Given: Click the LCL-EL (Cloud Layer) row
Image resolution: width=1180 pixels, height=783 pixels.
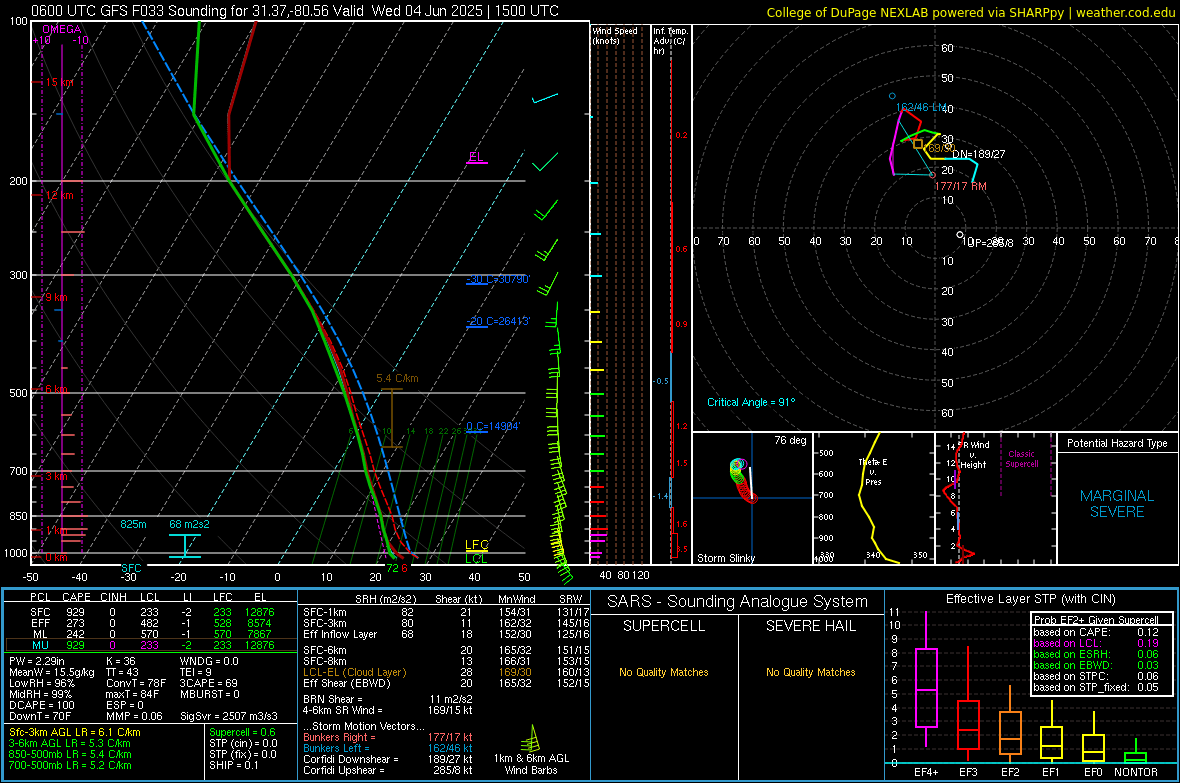Looking at the screenshot, I should tap(446, 672).
